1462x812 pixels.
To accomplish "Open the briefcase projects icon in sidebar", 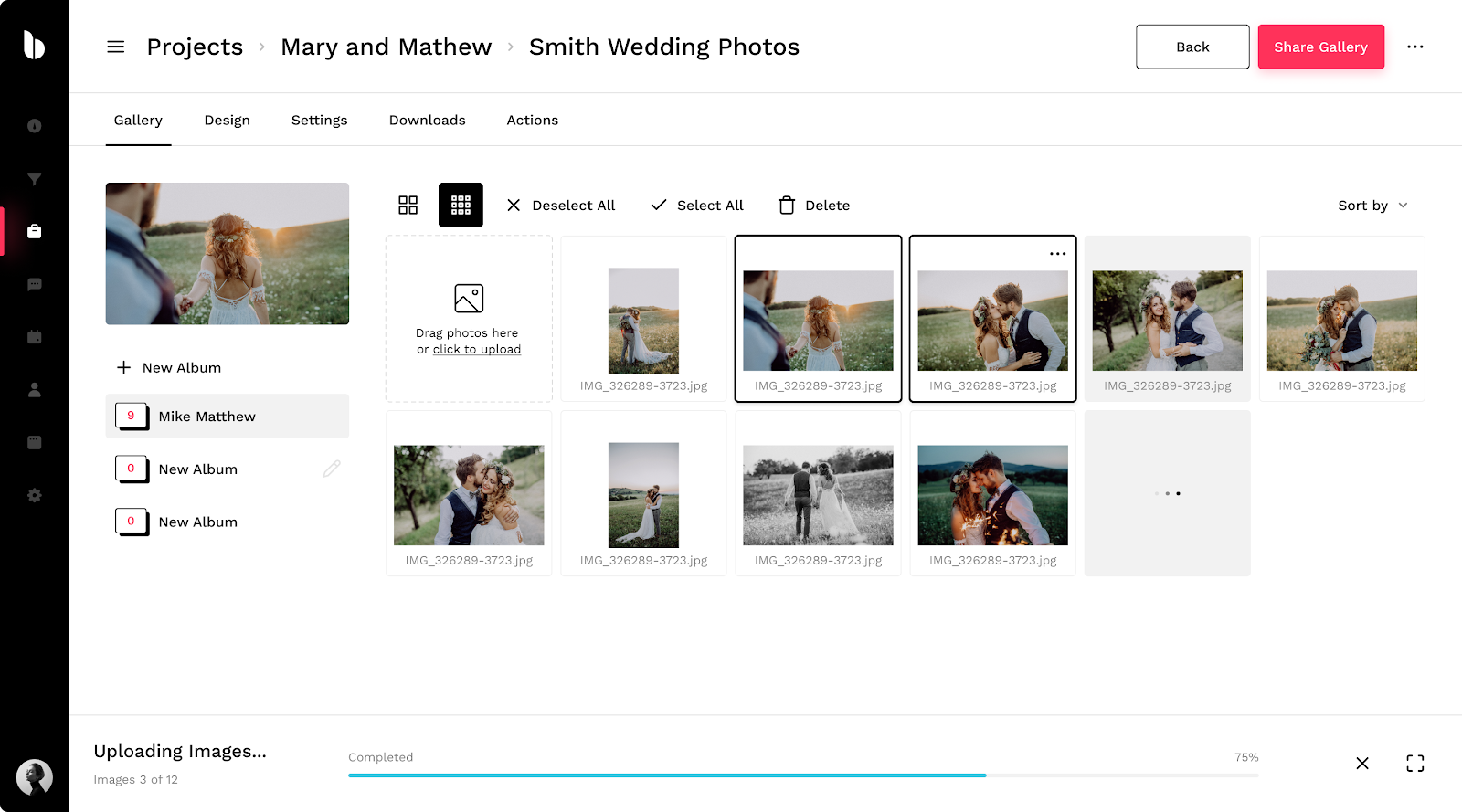I will 35,232.
